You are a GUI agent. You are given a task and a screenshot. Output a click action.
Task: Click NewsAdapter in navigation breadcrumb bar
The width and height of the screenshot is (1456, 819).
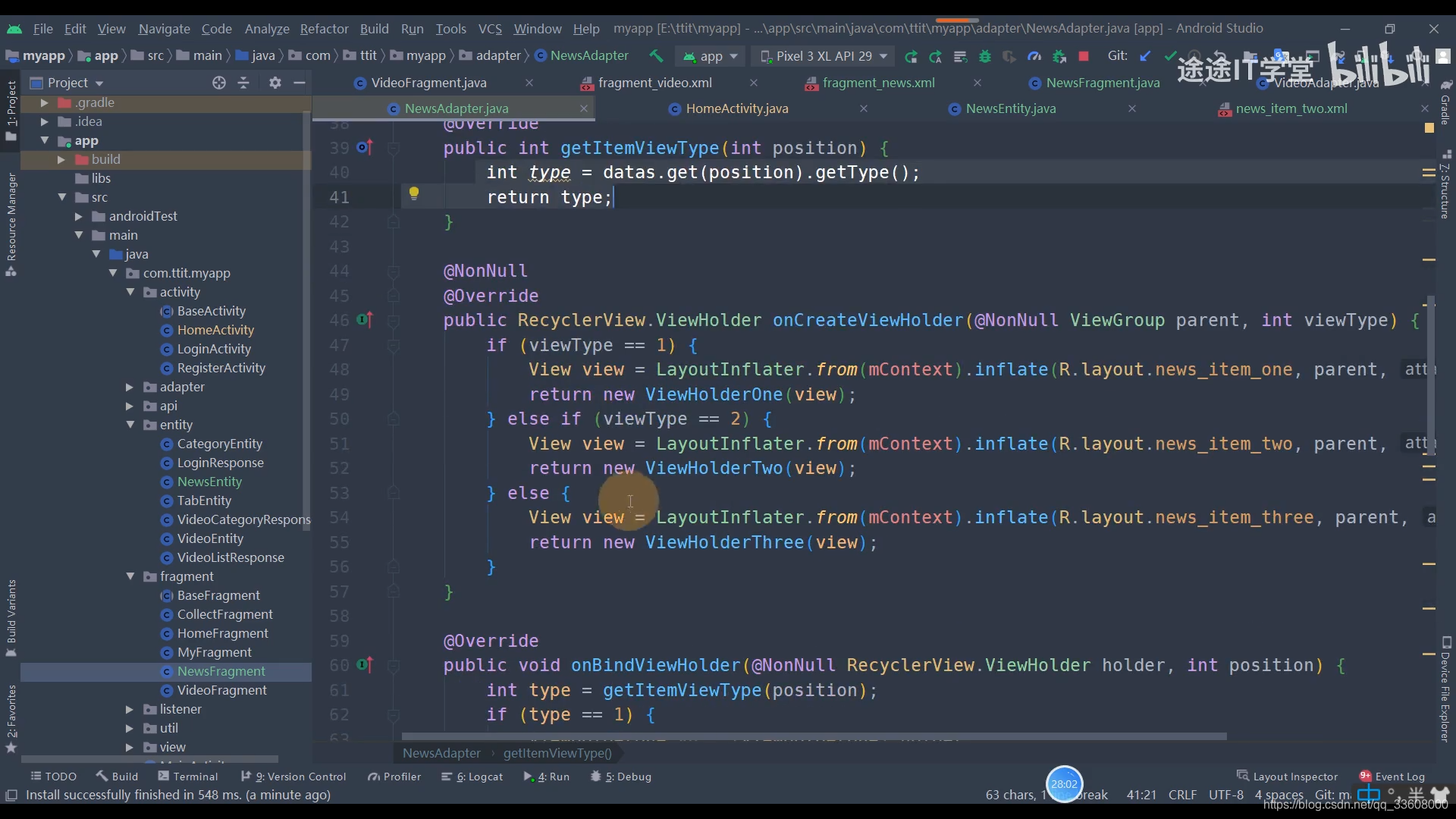pos(582,56)
